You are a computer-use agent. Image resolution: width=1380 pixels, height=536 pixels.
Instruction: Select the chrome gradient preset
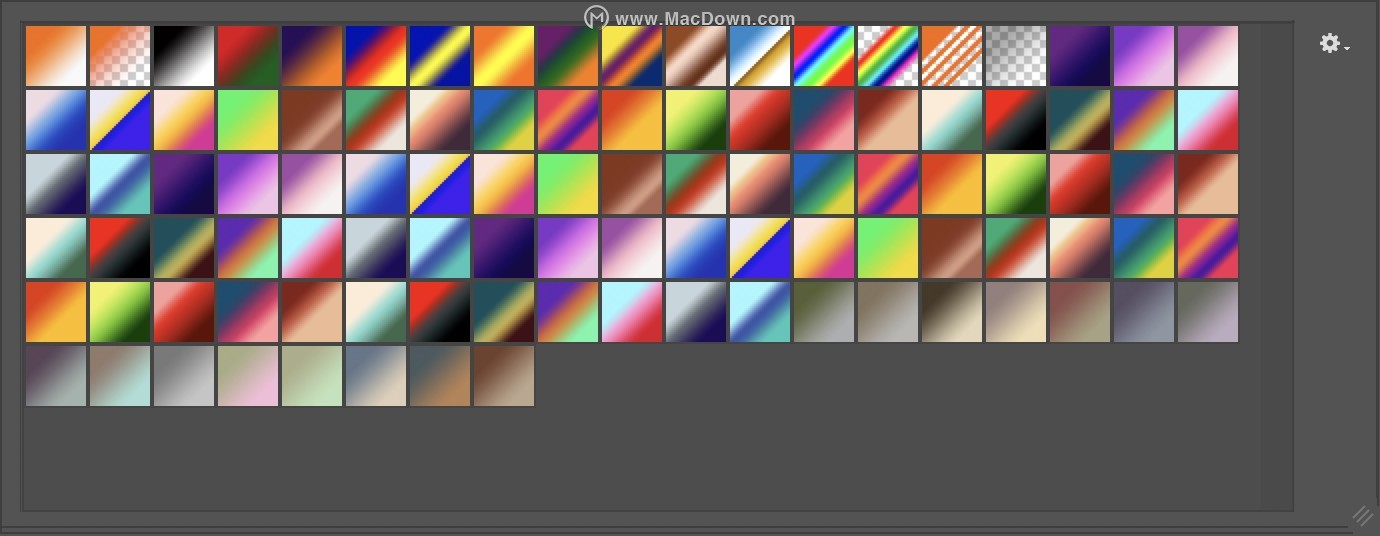(760, 56)
